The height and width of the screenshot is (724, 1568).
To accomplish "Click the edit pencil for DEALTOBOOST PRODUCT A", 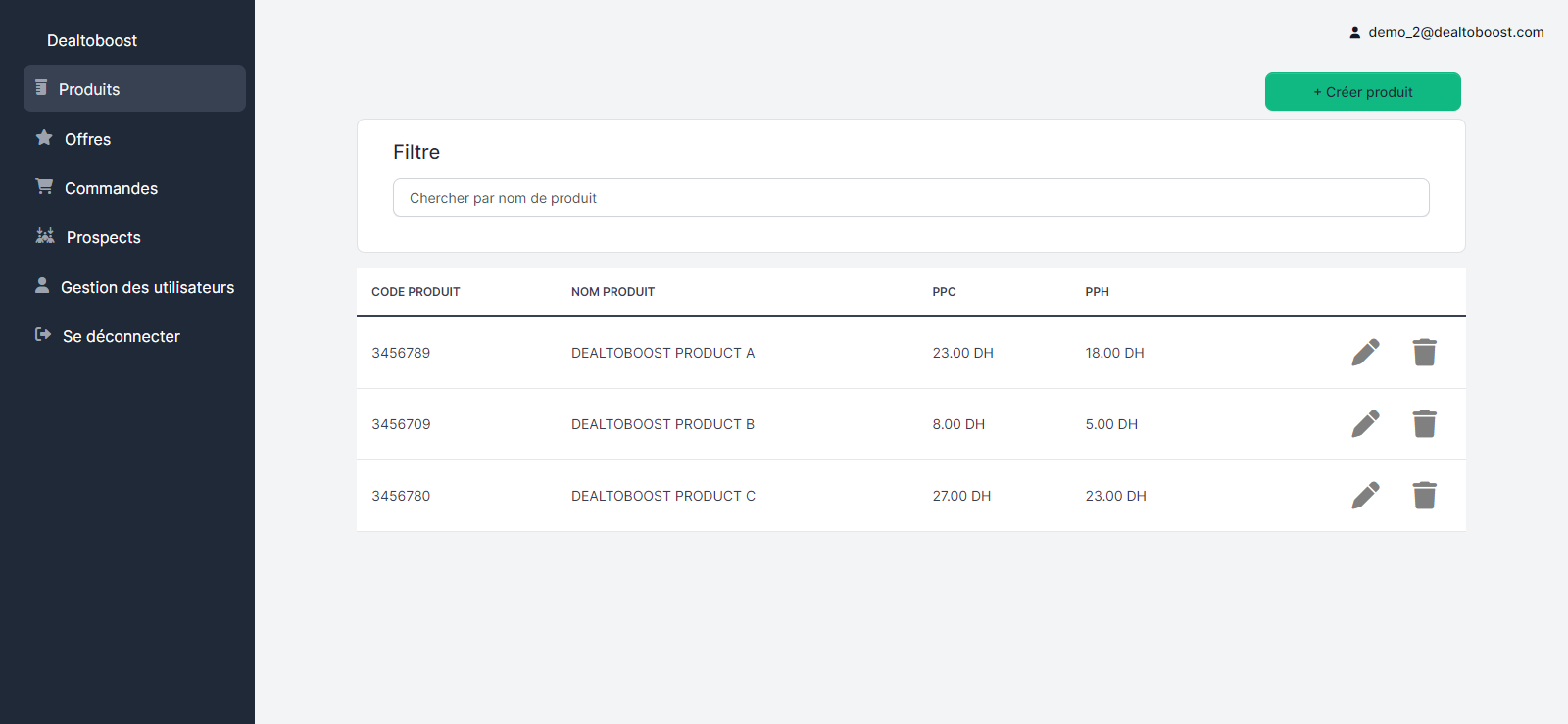I will pos(1365,352).
